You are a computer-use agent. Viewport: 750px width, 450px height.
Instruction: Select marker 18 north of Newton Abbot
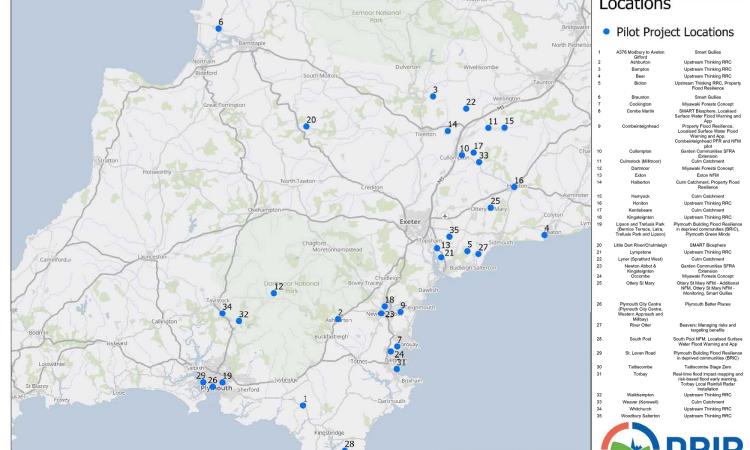coord(385,306)
